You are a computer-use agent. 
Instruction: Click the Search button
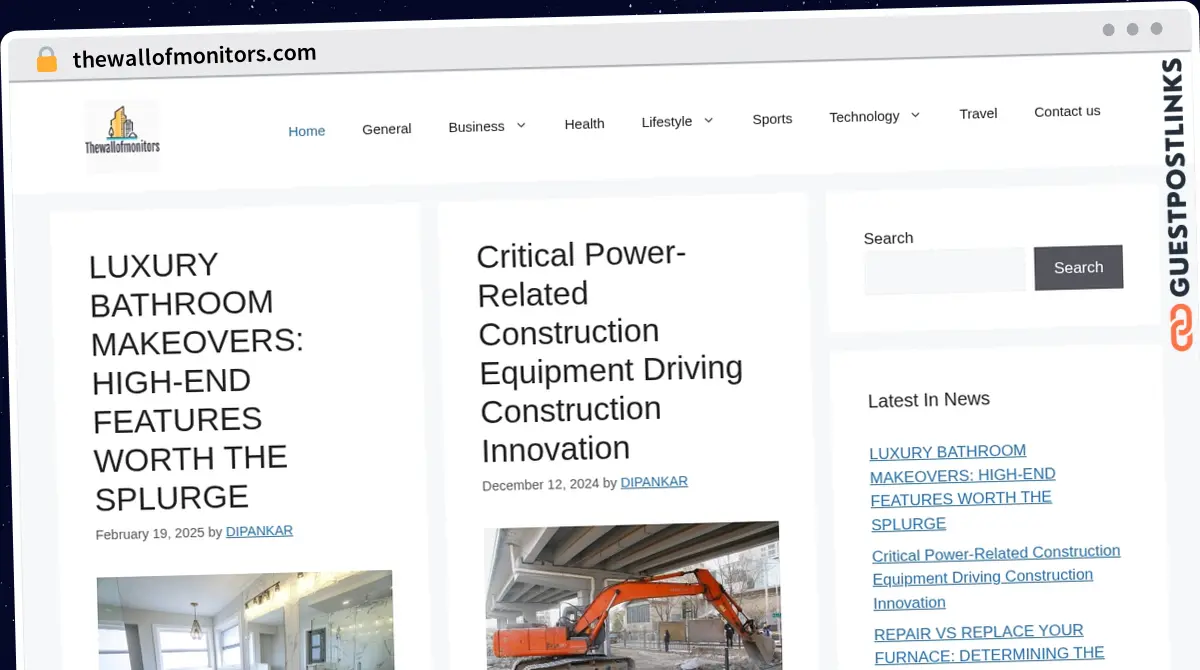pyautogui.click(x=1078, y=267)
